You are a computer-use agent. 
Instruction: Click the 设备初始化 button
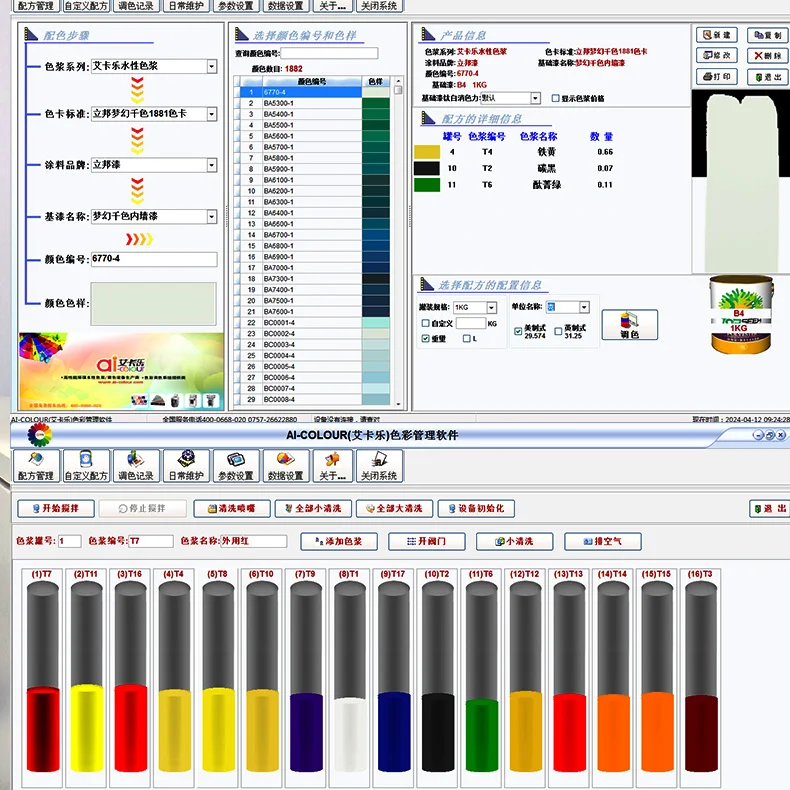tap(476, 508)
